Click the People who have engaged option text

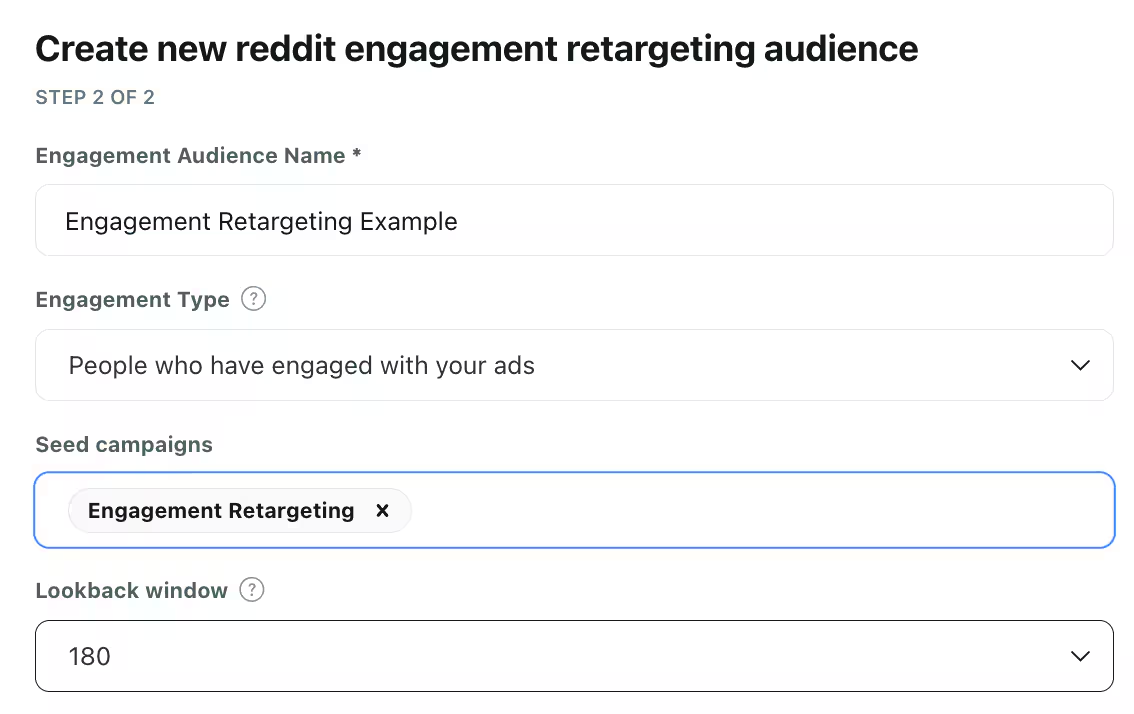[300, 365]
